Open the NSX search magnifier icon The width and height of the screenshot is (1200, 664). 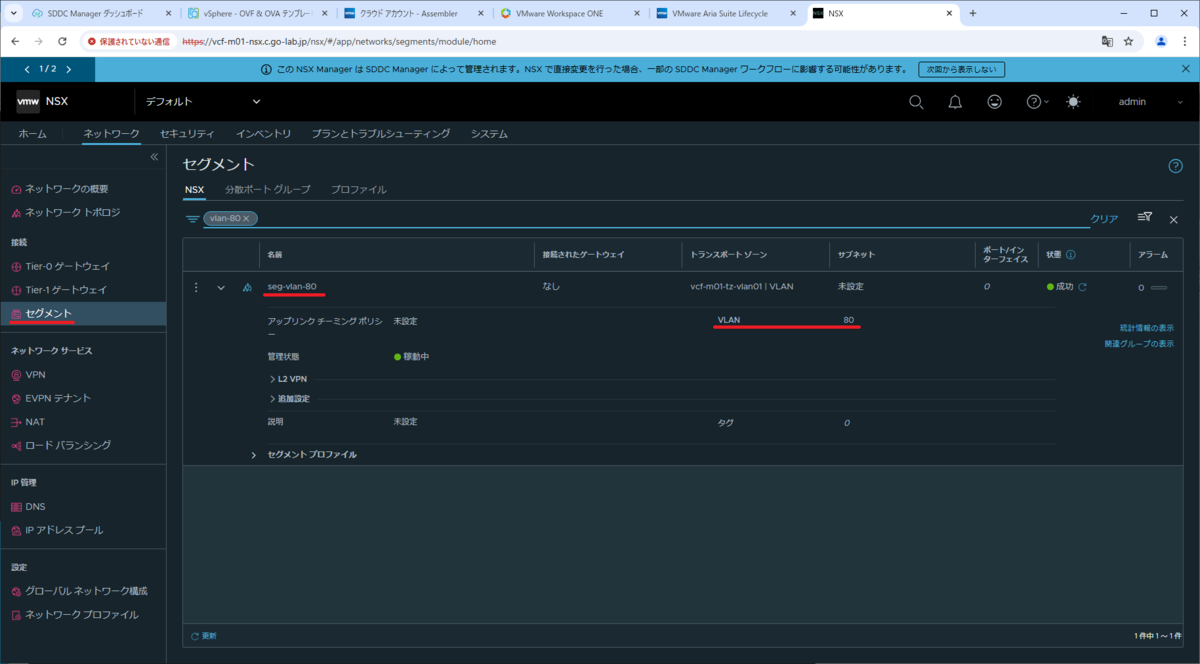tap(916, 102)
